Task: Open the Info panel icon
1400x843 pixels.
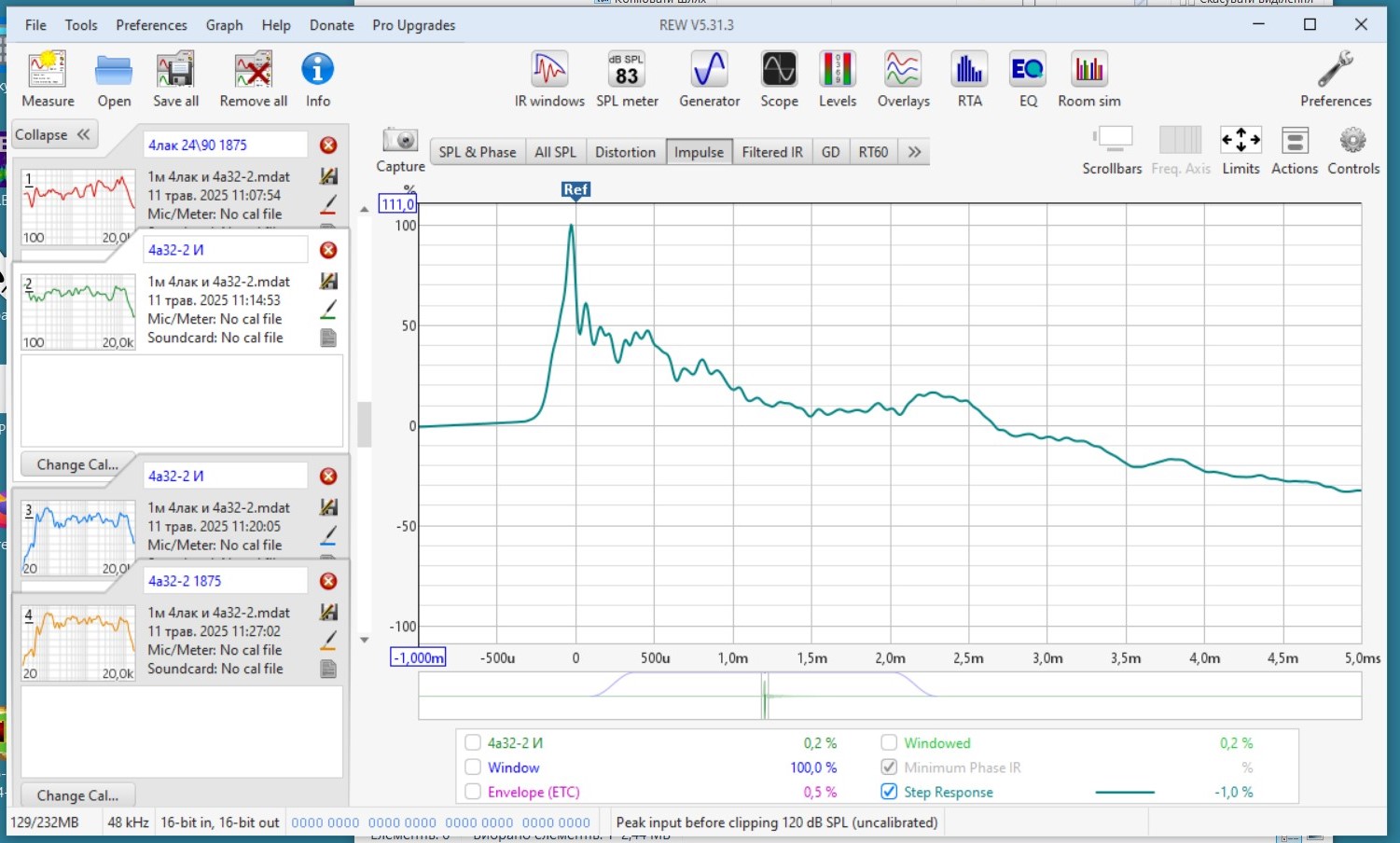Action: click(317, 79)
